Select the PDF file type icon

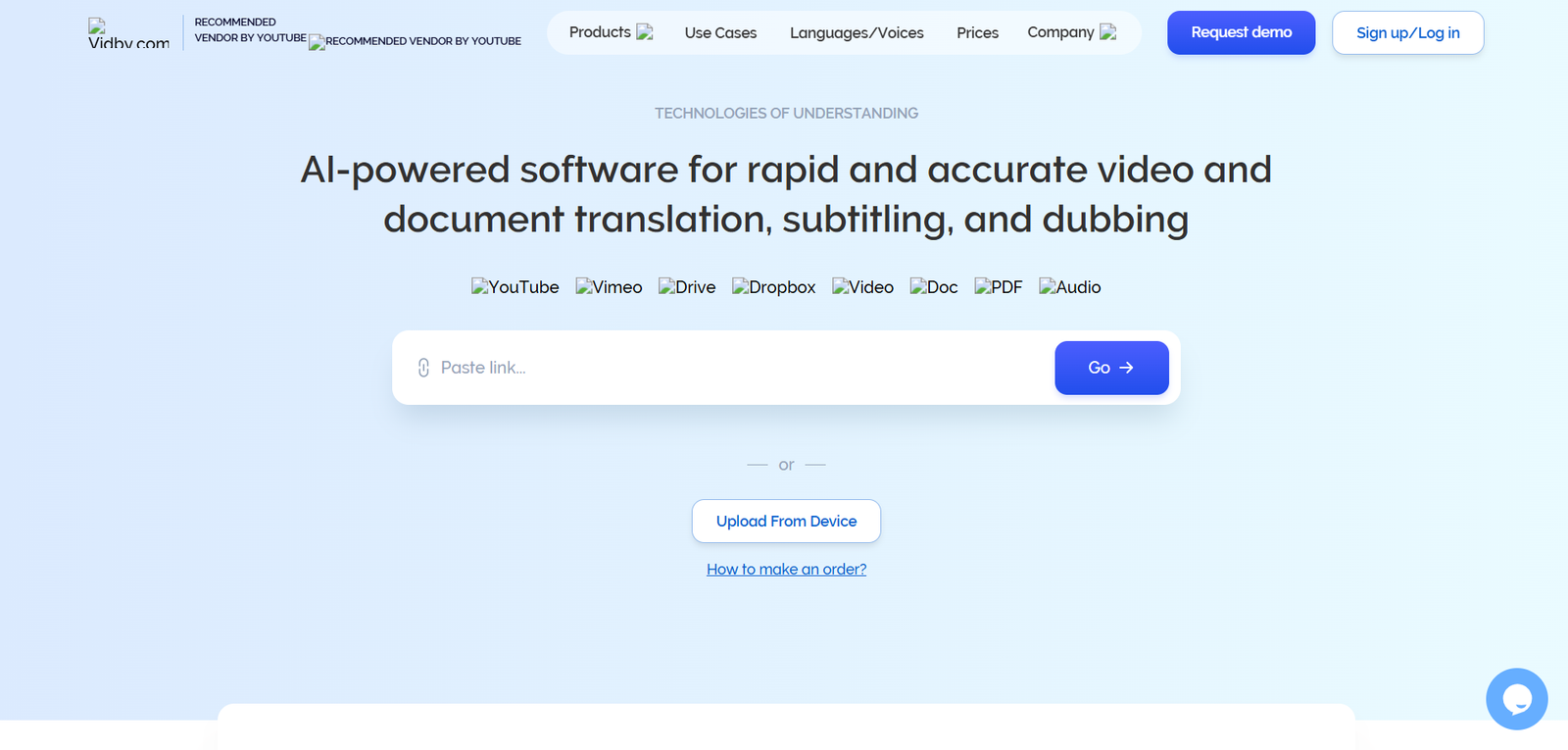coord(998,287)
